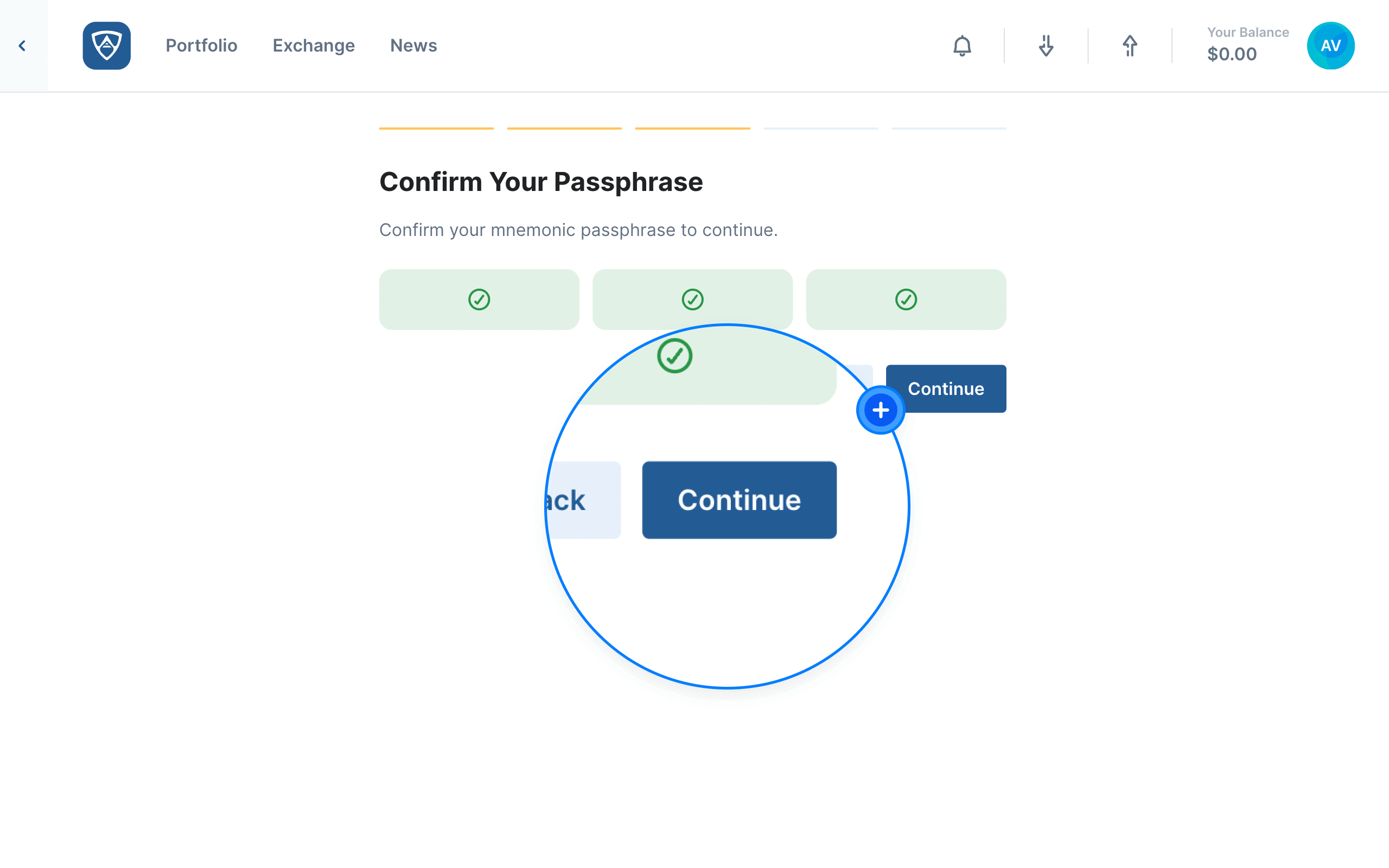
Task: Switch to the Exchange tab
Action: pyautogui.click(x=314, y=46)
